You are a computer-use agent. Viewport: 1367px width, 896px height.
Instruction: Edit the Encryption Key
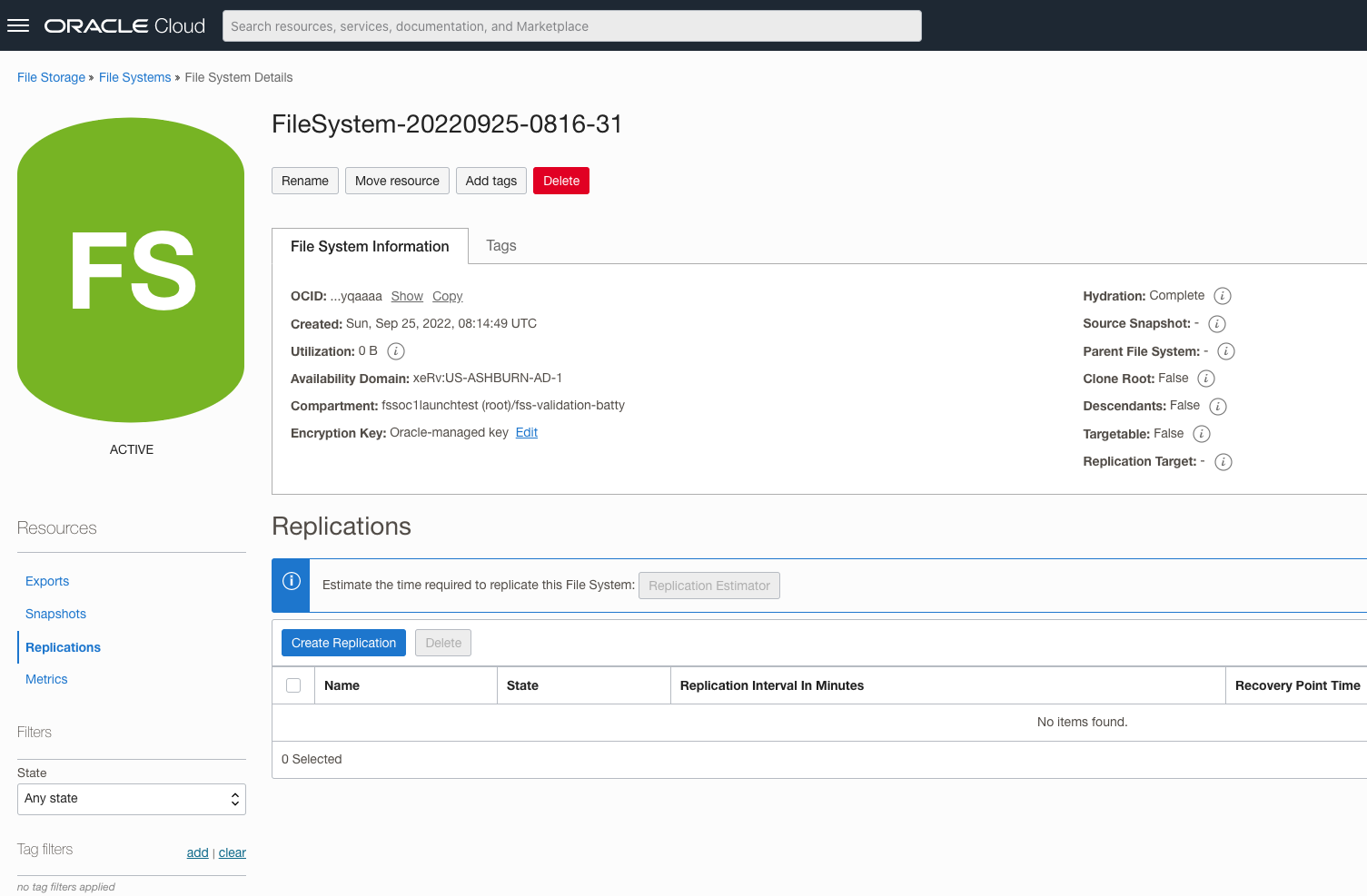(x=526, y=432)
